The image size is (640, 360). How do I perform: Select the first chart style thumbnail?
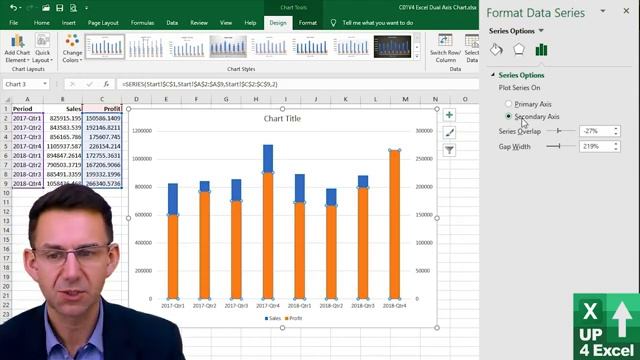coord(105,47)
